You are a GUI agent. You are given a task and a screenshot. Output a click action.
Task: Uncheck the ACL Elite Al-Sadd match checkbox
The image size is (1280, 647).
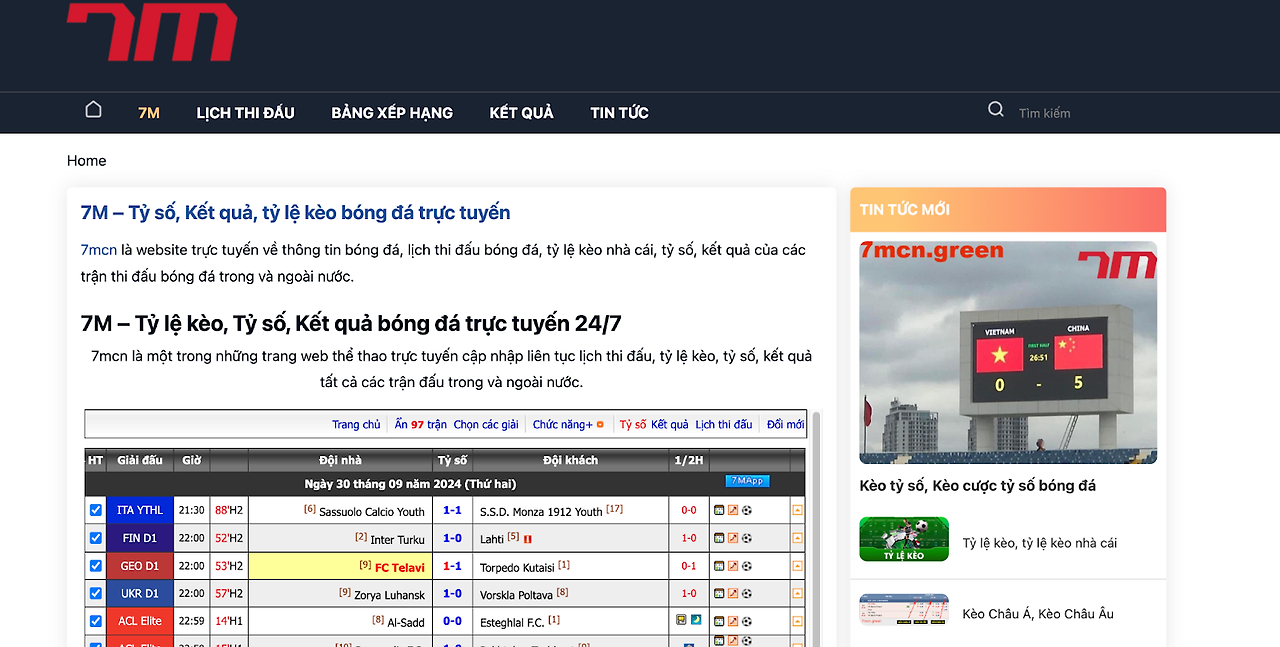pos(96,621)
